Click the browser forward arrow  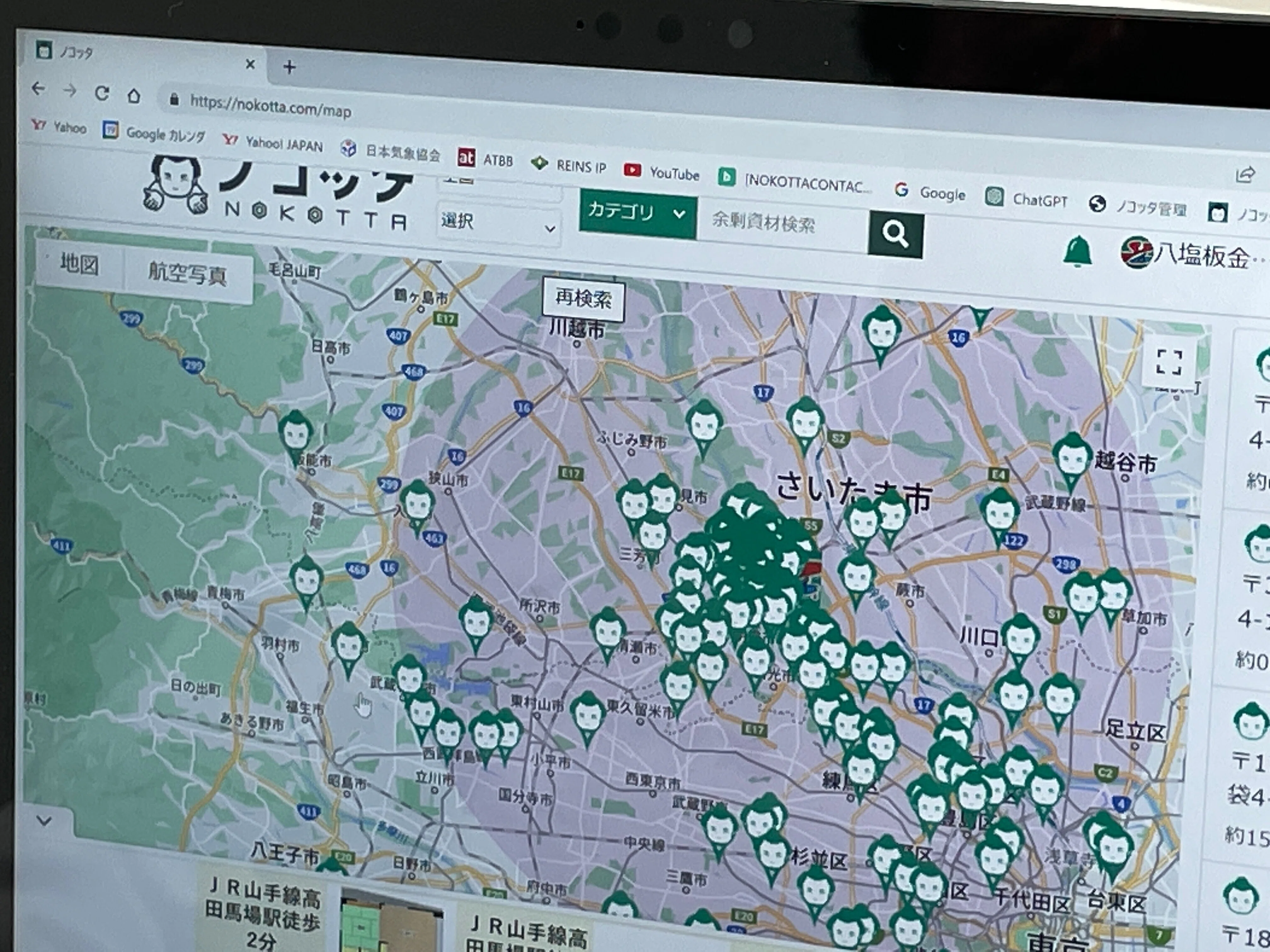[x=70, y=90]
